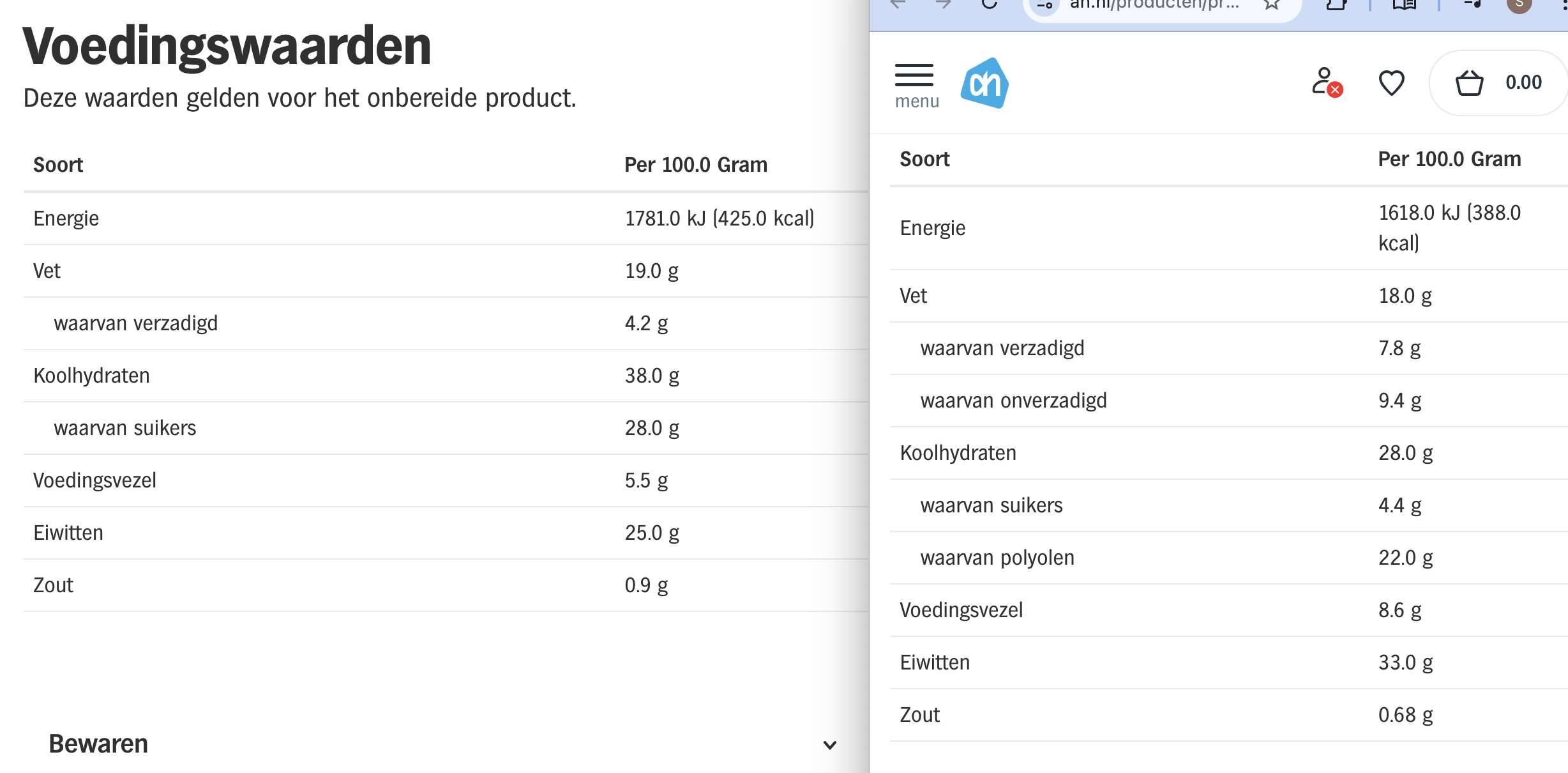
Task: Reload the browser page
Action: (x=990, y=4)
